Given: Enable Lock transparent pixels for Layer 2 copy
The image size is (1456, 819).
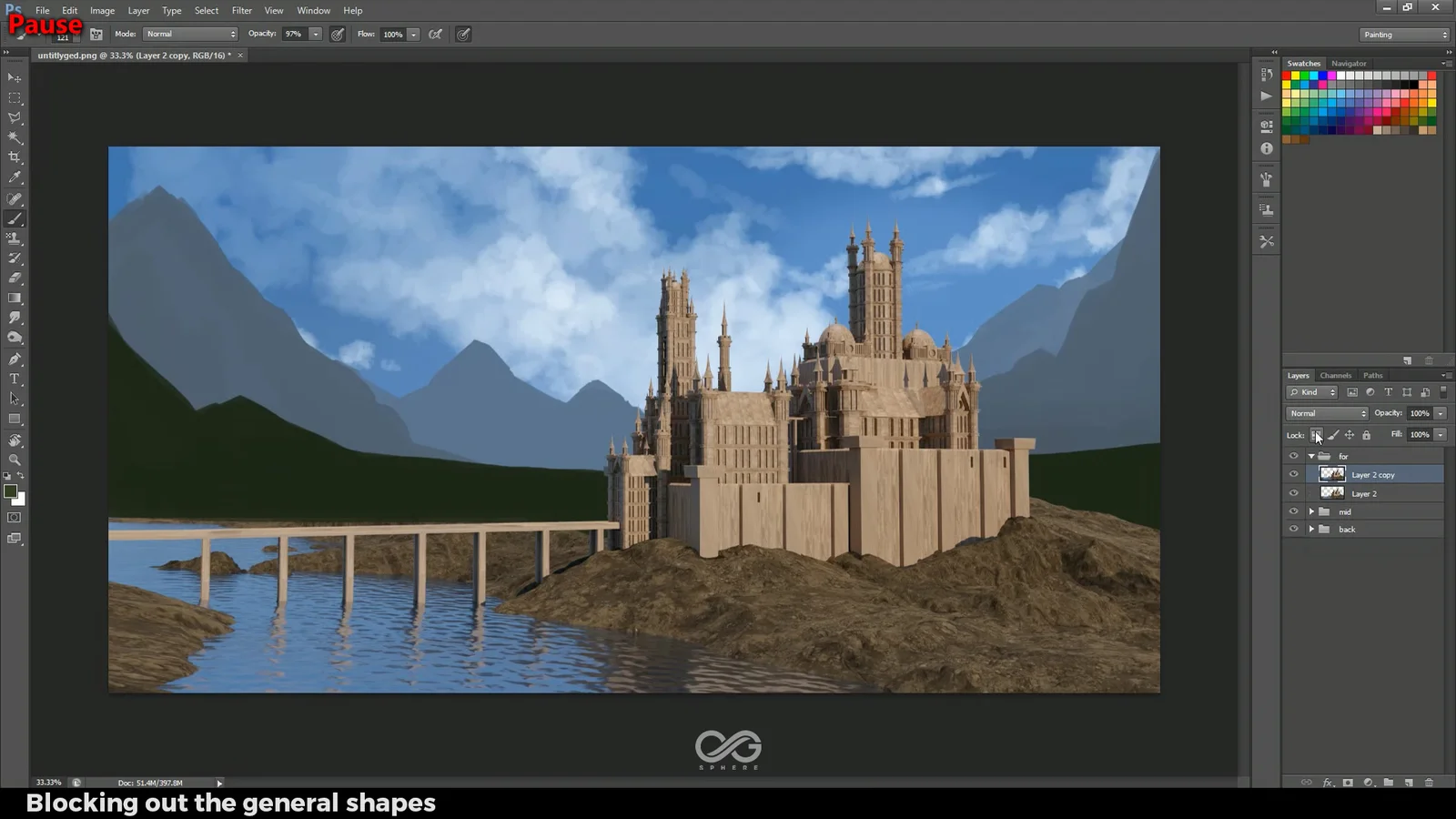Looking at the screenshot, I should click(x=1317, y=435).
